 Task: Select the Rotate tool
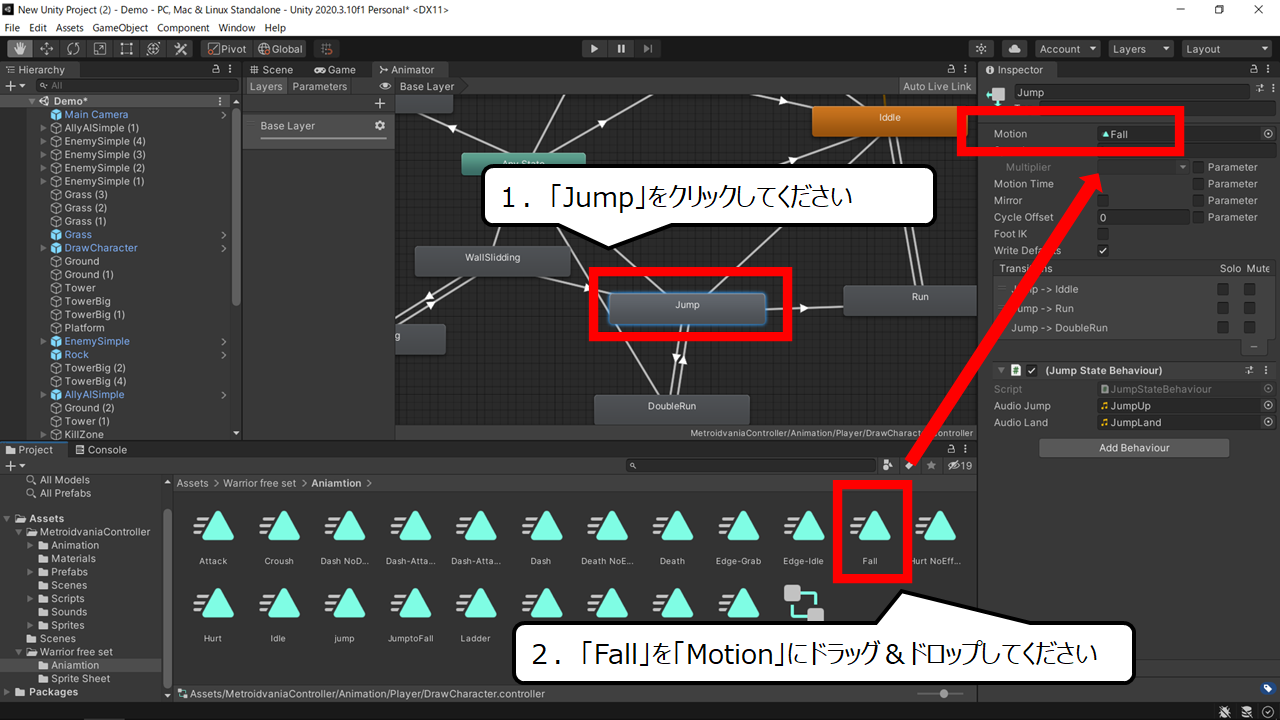tap(73, 49)
